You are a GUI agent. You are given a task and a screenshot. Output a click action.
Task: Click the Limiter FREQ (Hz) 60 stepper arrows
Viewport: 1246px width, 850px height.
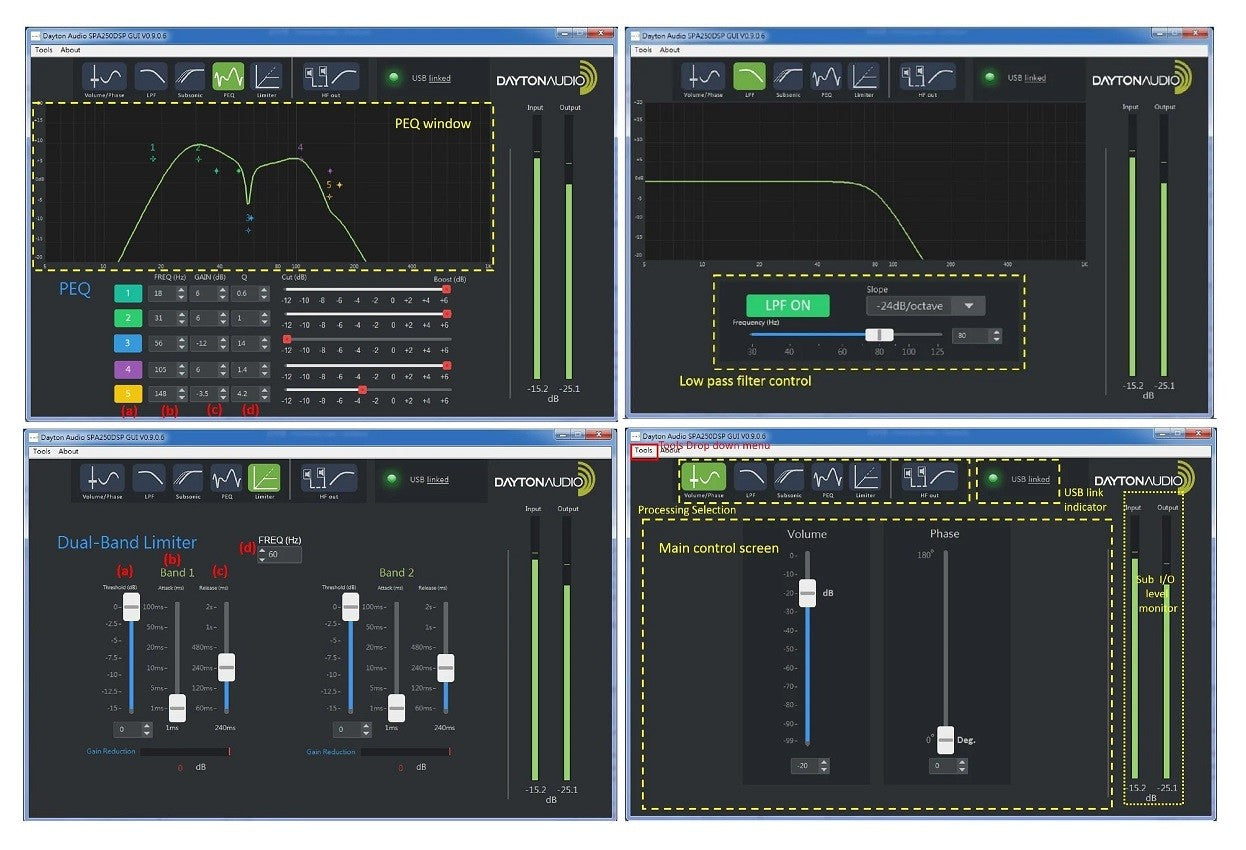(x=262, y=553)
